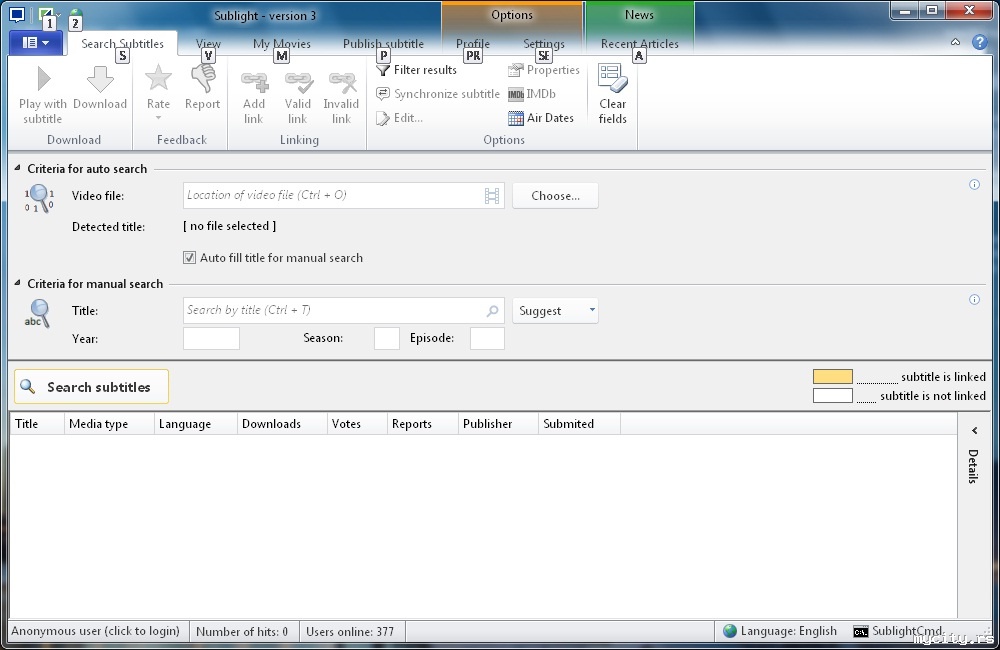Image resolution: width=1000 pixels, height=650 pixels.
Task: Click the Valid link icon
Action: 298,82
